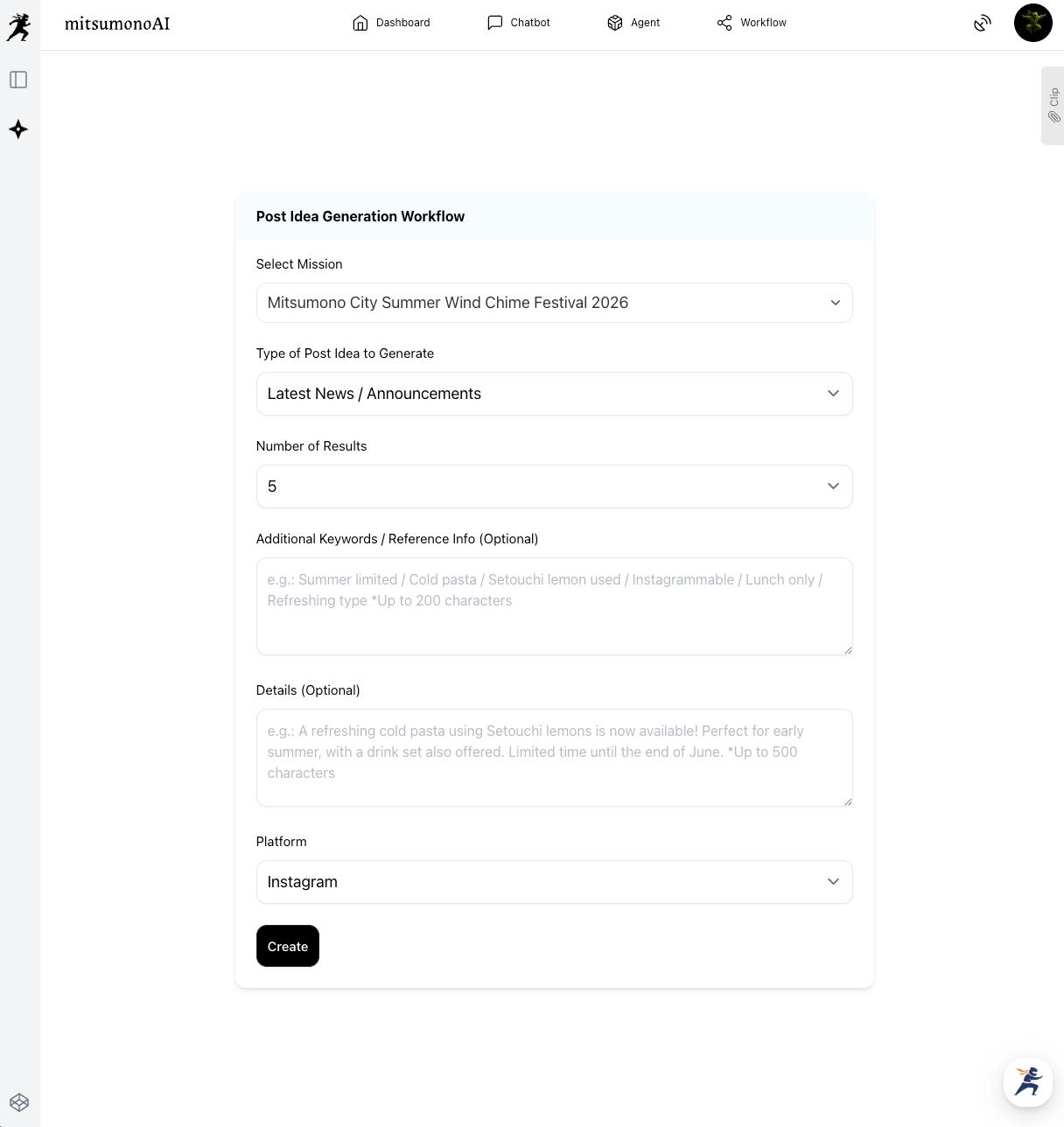Open the user profile avatar
This screenshot has height=1127, width=1064.
tap(1032, 23)
